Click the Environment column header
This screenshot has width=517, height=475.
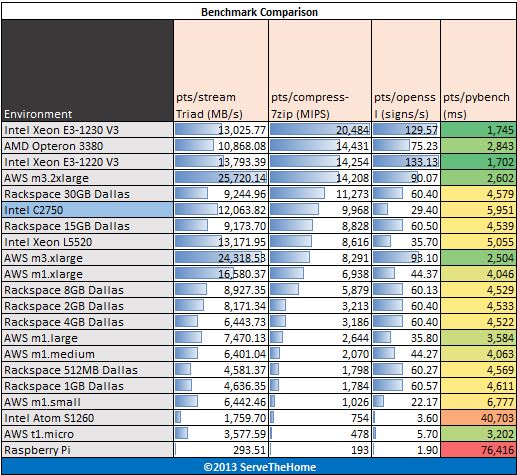pos(88,71)
